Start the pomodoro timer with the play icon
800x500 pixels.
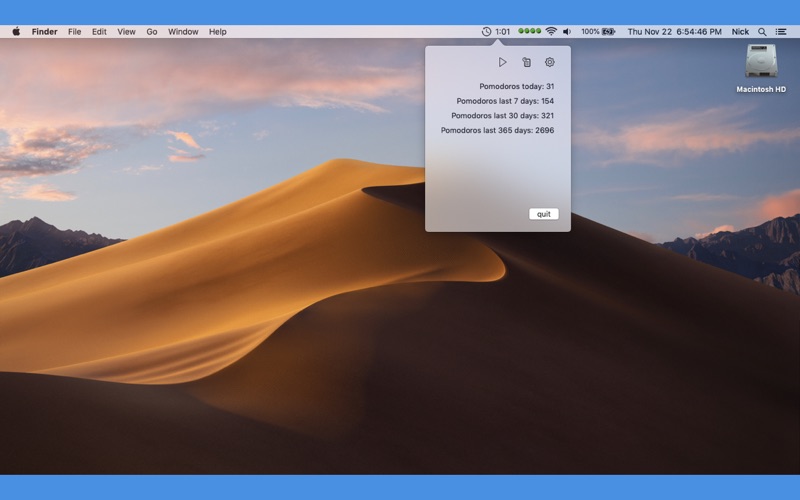click(503, 62)
